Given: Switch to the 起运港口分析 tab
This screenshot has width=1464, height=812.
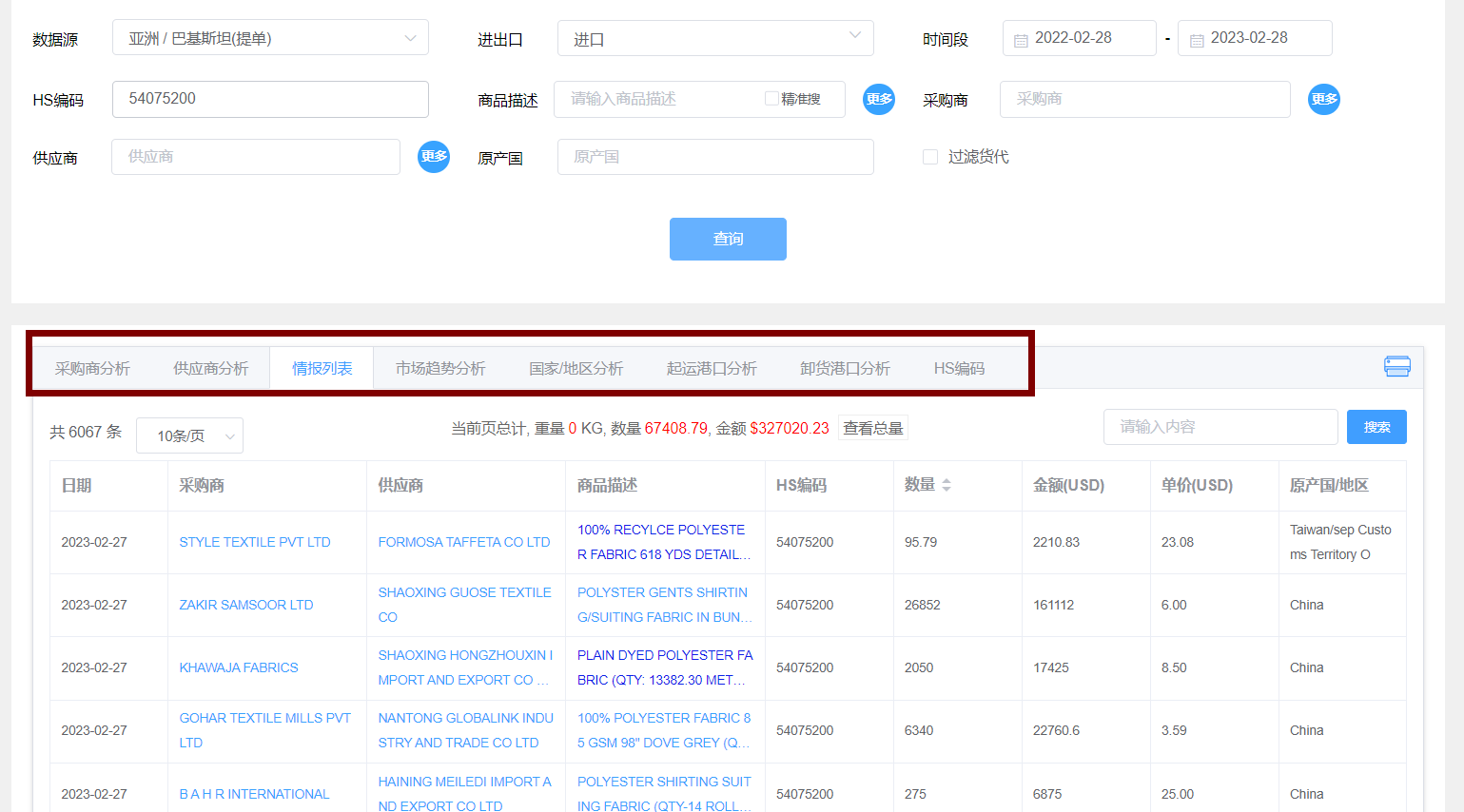Looking at the screenshot, I should point(712,369).
